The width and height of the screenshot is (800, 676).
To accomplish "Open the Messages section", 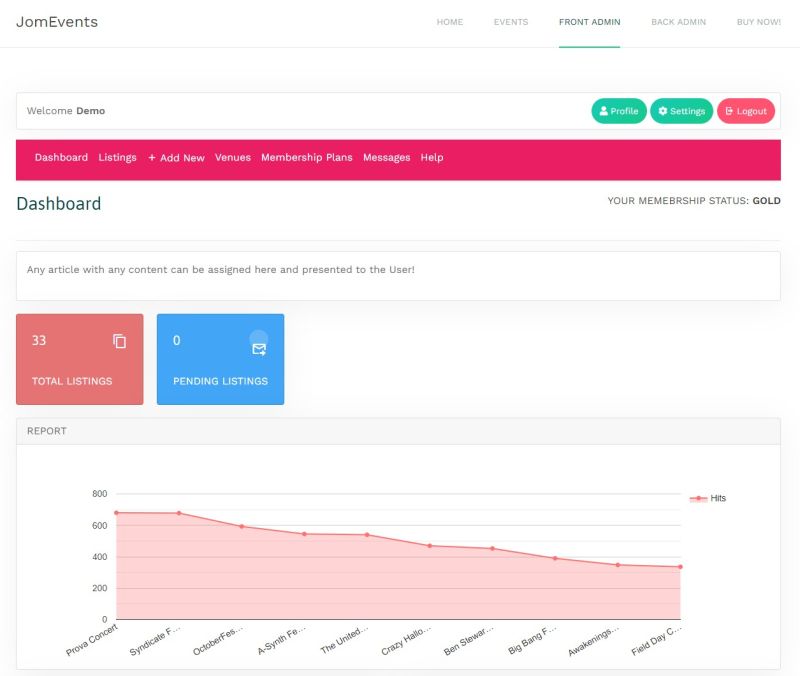I will click(x=387, y=158).
